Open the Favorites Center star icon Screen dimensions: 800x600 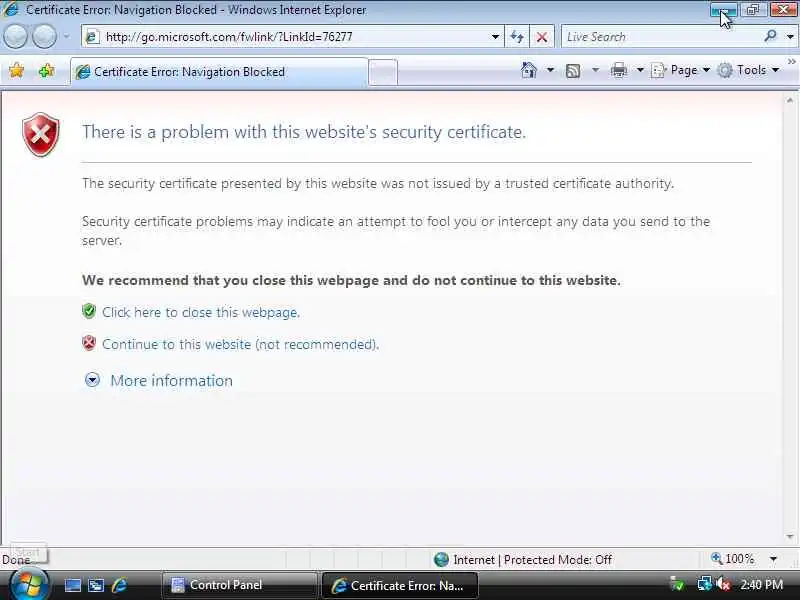click(17, 70)
